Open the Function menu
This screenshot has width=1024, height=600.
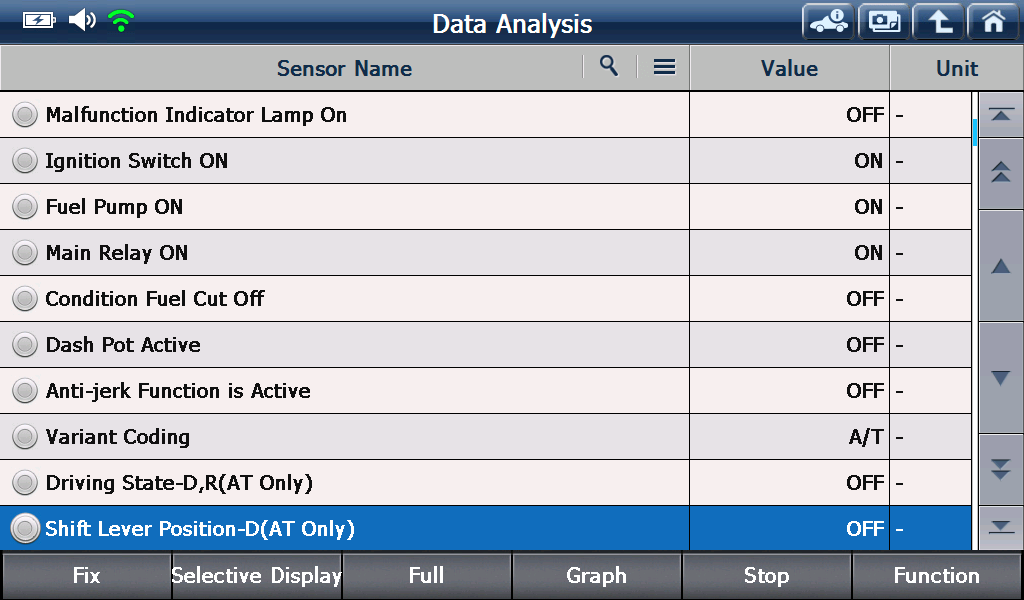[x=936, y=576]
